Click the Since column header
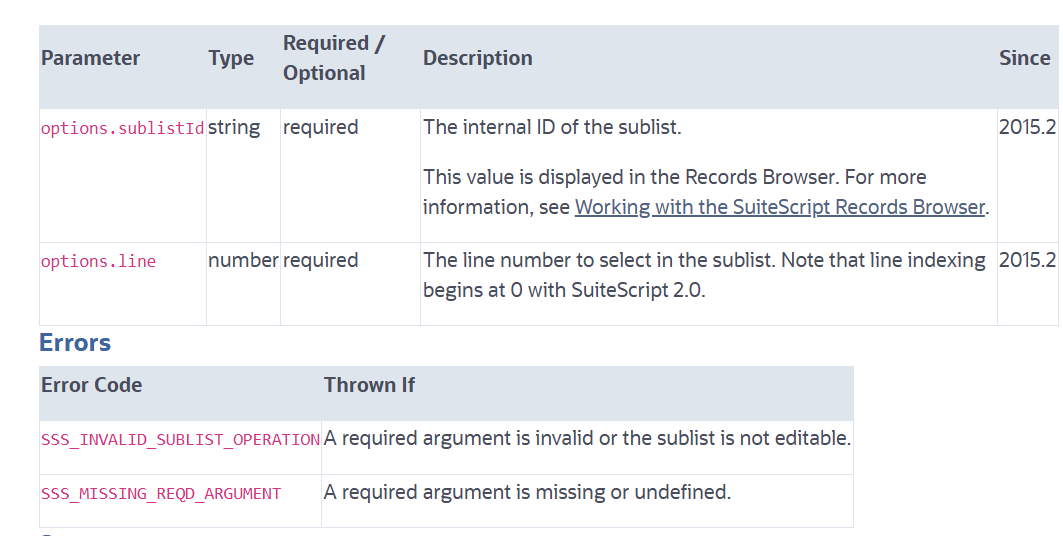1063x536 pixels. coord(1024,58)
